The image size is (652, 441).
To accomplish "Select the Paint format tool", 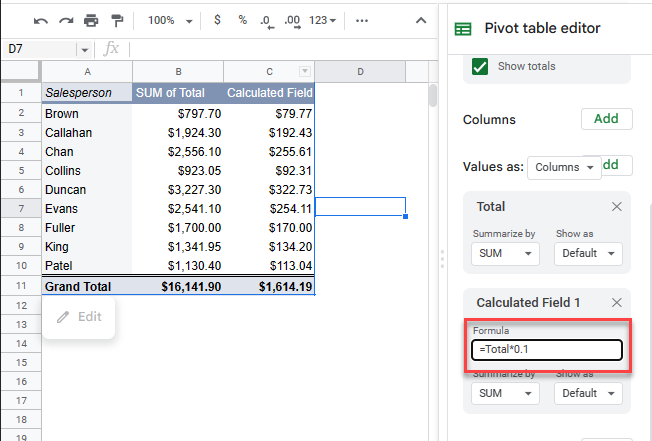I will (117, 20).
